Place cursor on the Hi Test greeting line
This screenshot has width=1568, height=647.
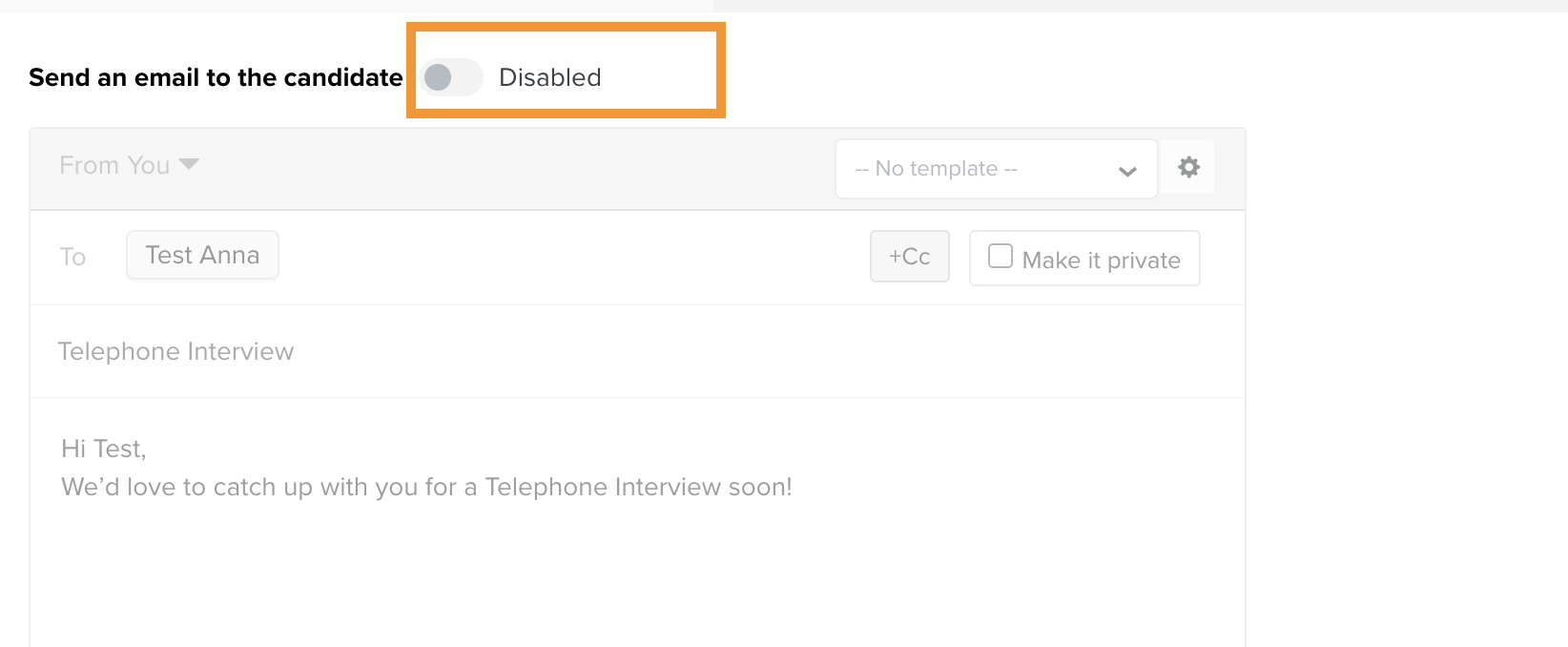104,449
